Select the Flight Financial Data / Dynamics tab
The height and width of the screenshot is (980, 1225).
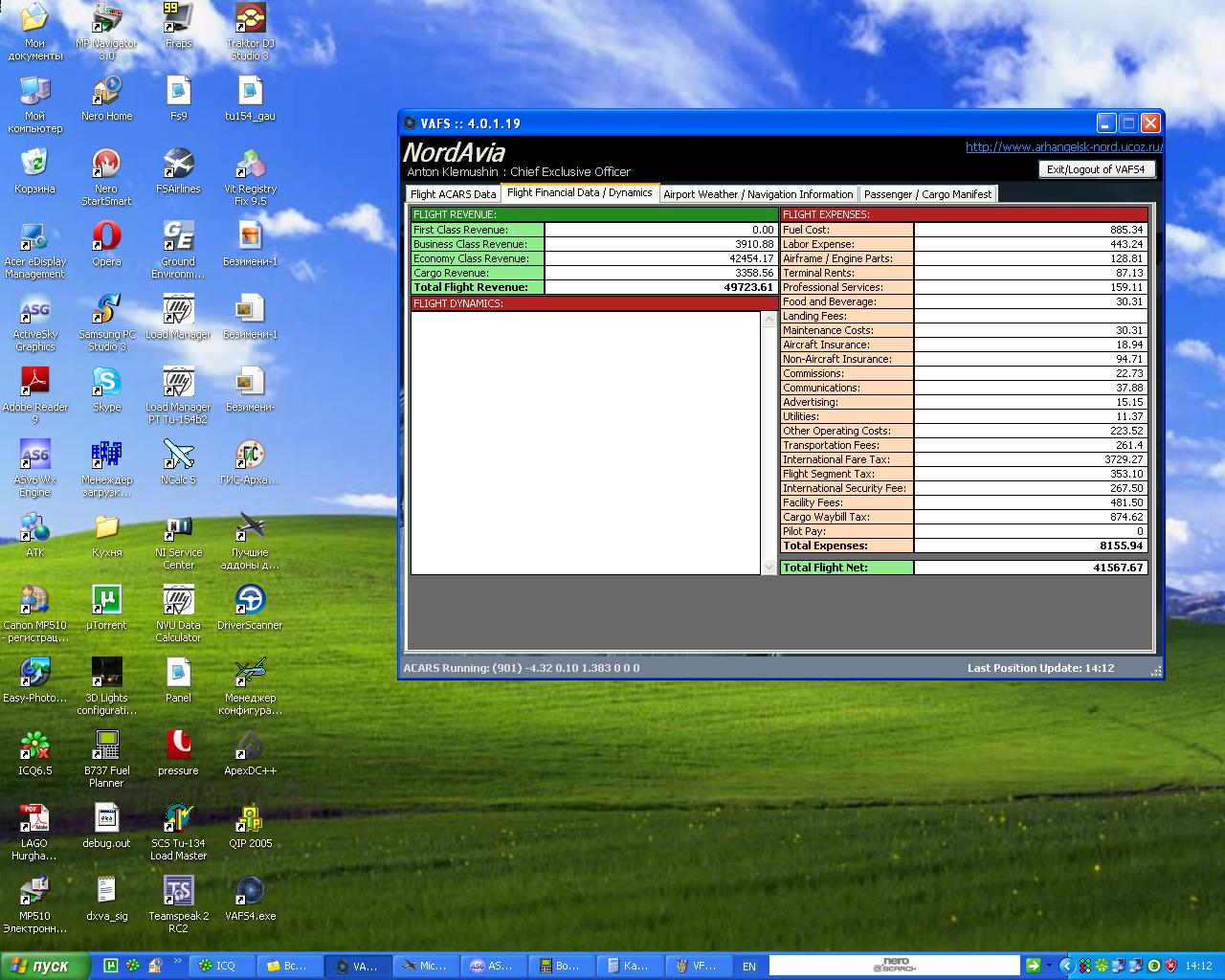pyautogui.click(x=580, y=192)
